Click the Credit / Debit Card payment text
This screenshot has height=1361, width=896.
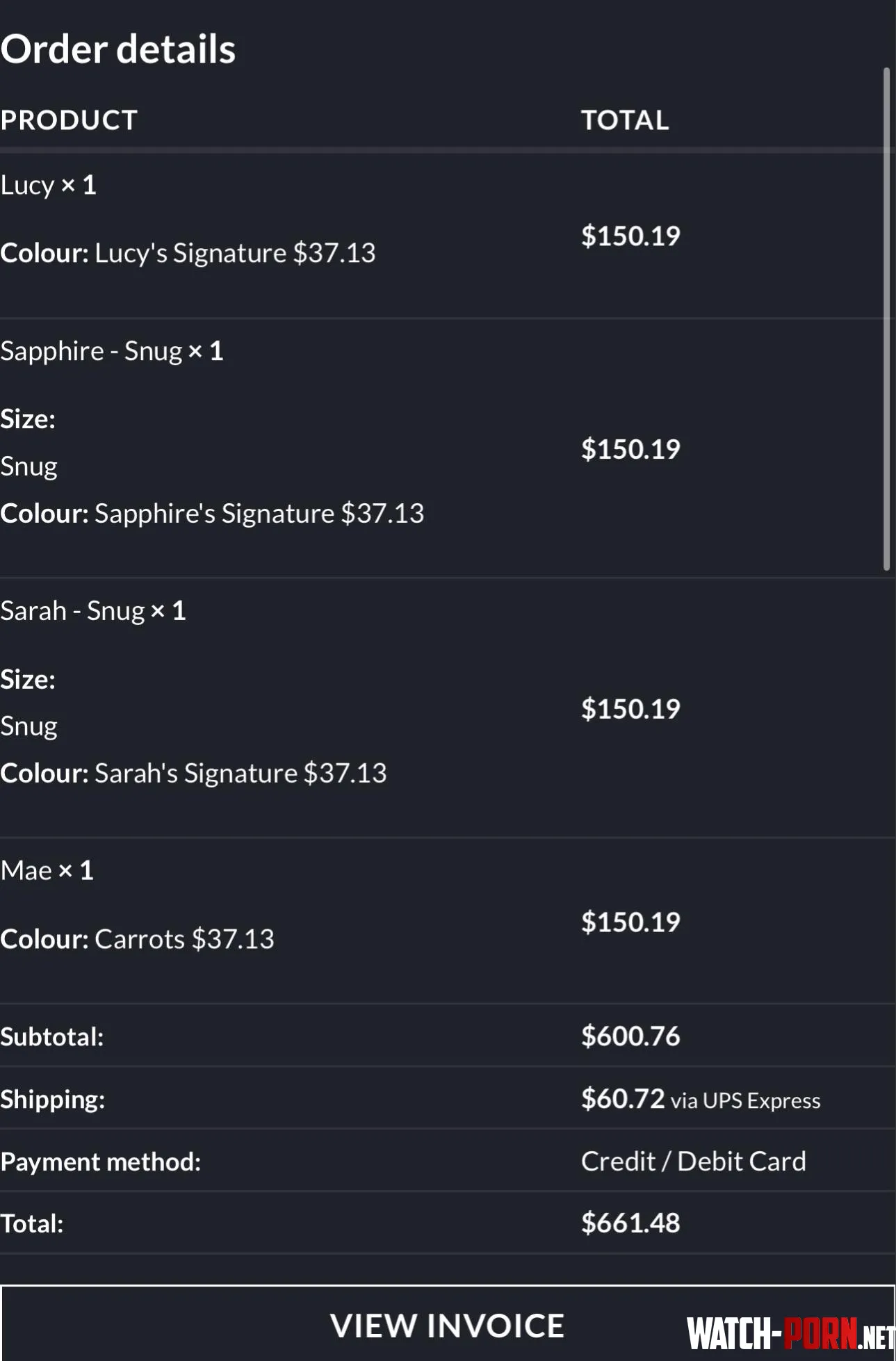[694, 1161]
